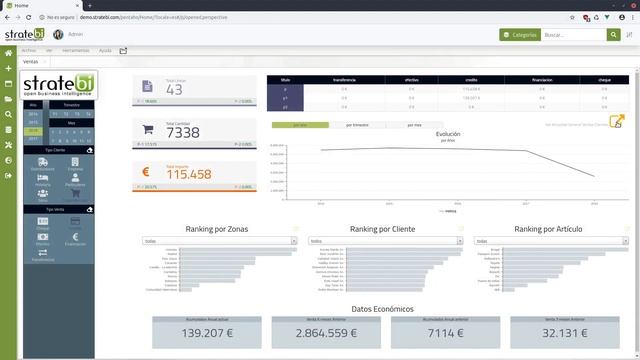The width and height of the screenshot is (640, 360).
Task: Focus the Buscar search field
Action: pyautogui.click(x=573, y=35)
